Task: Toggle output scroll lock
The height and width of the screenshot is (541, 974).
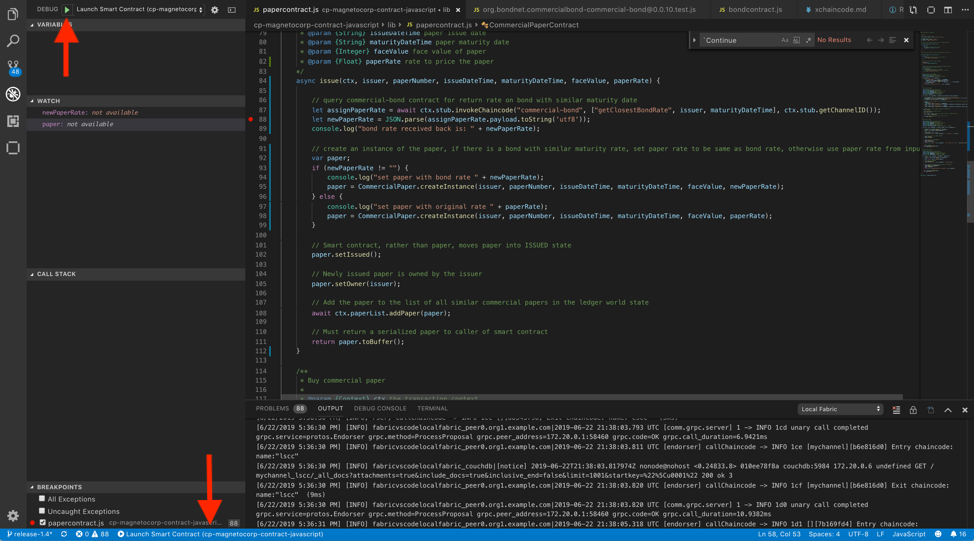Action: coord(913,410)
